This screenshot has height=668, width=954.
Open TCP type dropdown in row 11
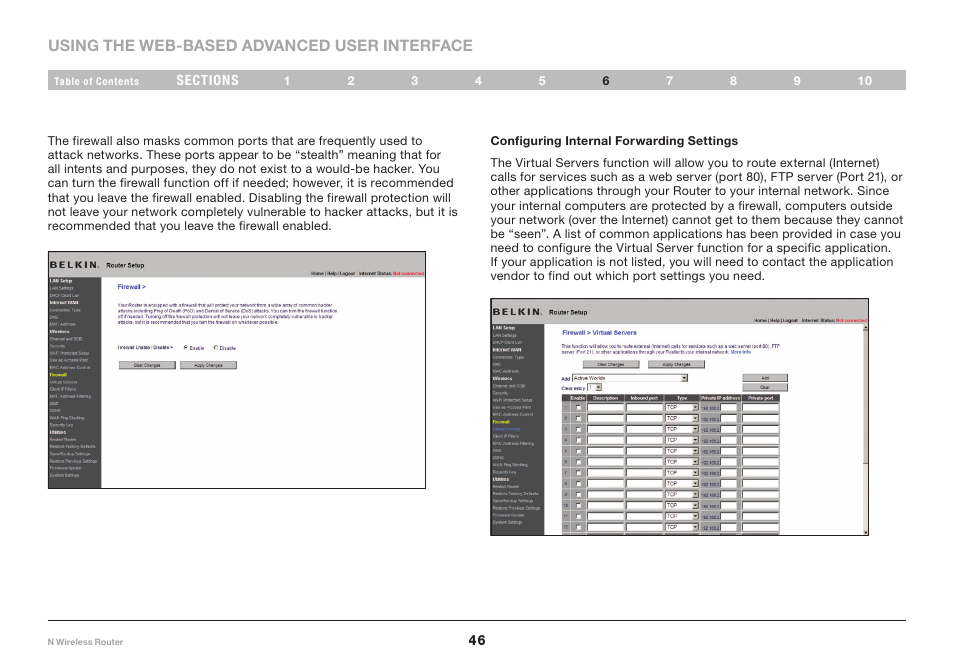coord(681,516)
